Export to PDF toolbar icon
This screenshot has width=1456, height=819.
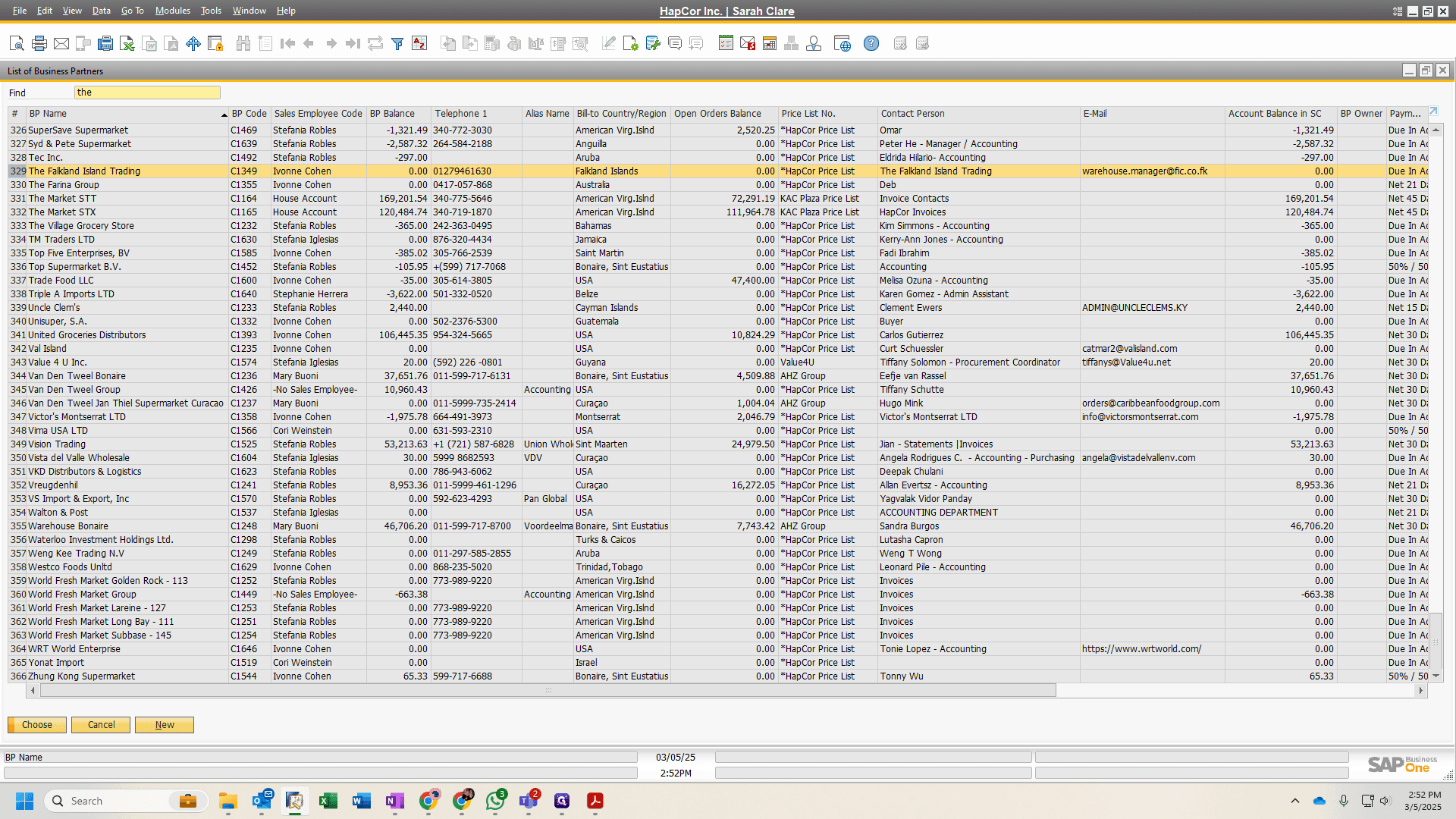point(171,43)
